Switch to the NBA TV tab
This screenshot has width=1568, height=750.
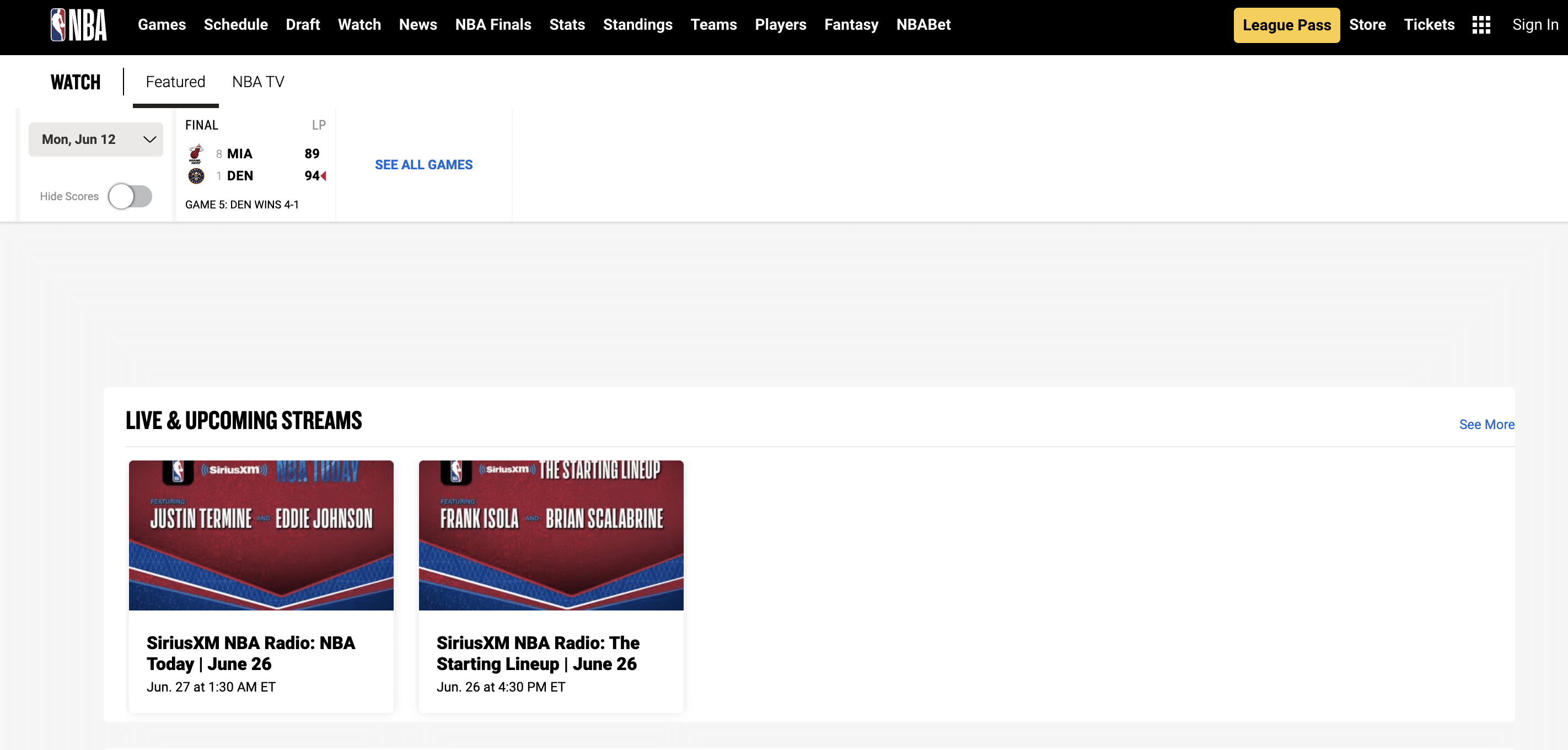click(258, 82)
